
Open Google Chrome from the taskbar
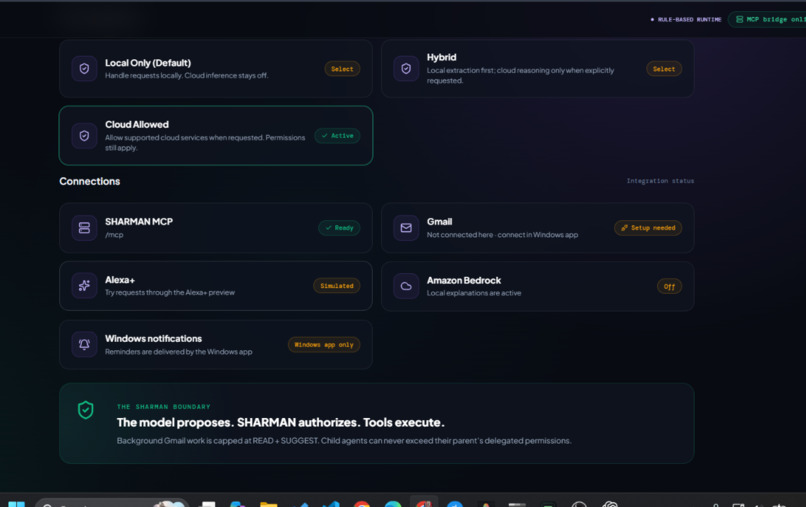362,504
